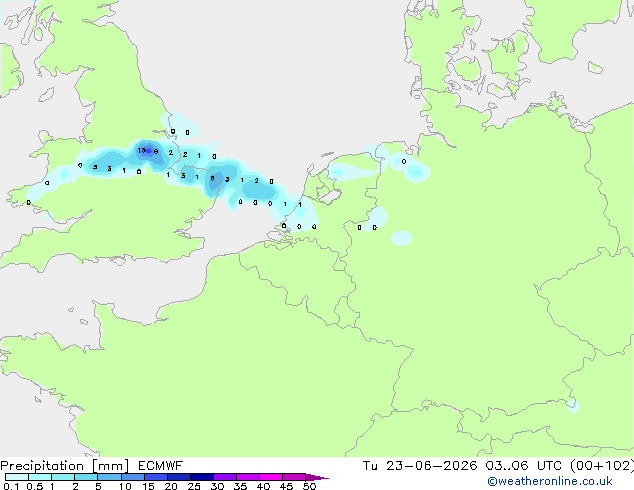The width and height of the screenshot is (634, 490).
Task: Pick the 45–50 mm legend color swatch
Action: [294, 477]
